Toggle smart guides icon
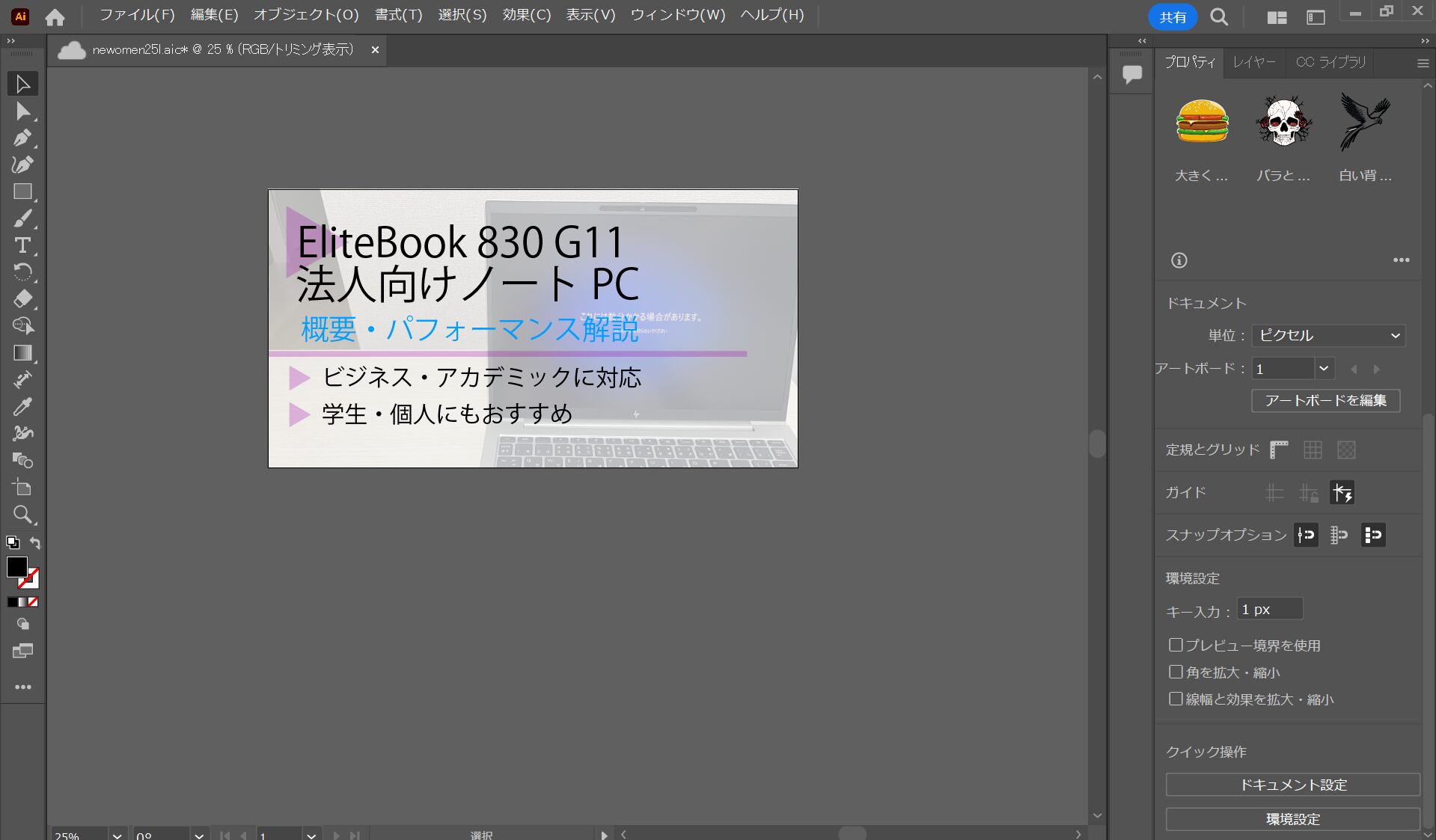 coord(1342,492)
